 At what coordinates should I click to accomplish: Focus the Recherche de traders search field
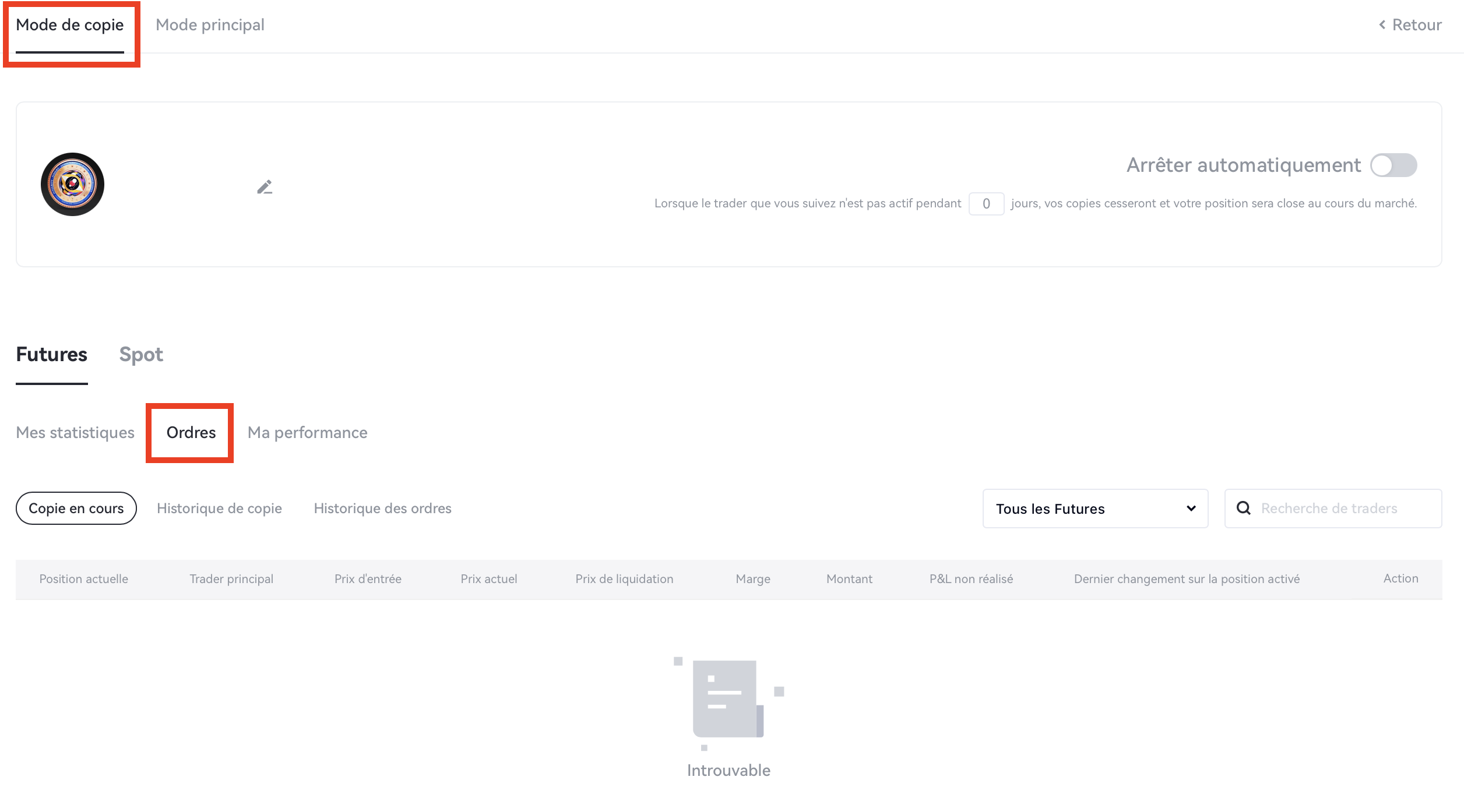coord(1340,508)
